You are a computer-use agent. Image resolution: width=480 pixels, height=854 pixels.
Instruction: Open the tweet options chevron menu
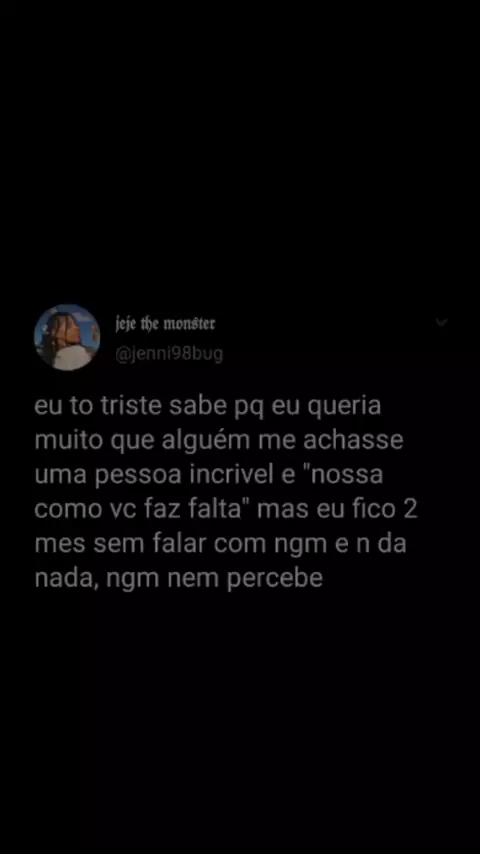coord(441,323)
